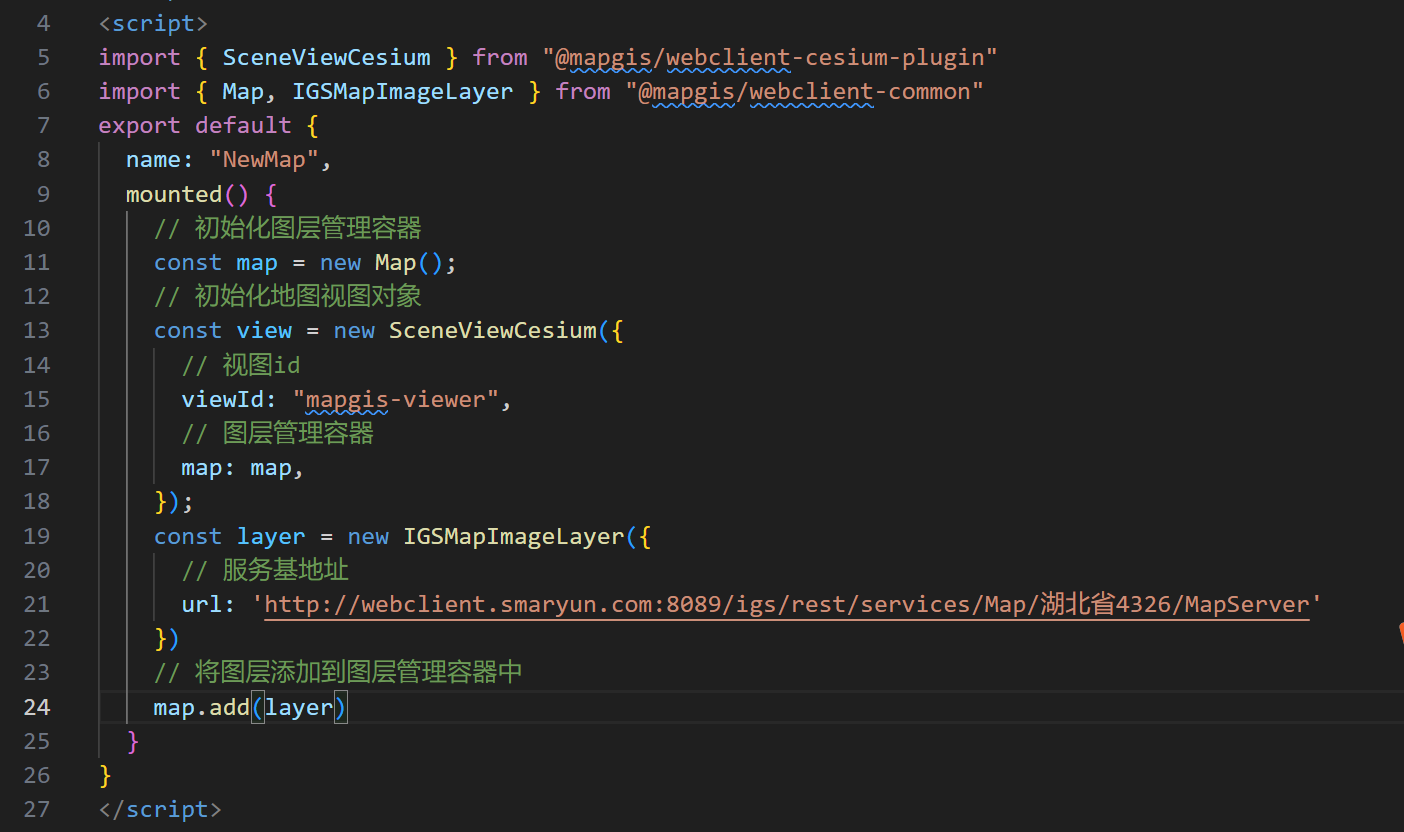Click the closing brace on line 25
Screen dimensions: 1404x832
pos(133,741)
